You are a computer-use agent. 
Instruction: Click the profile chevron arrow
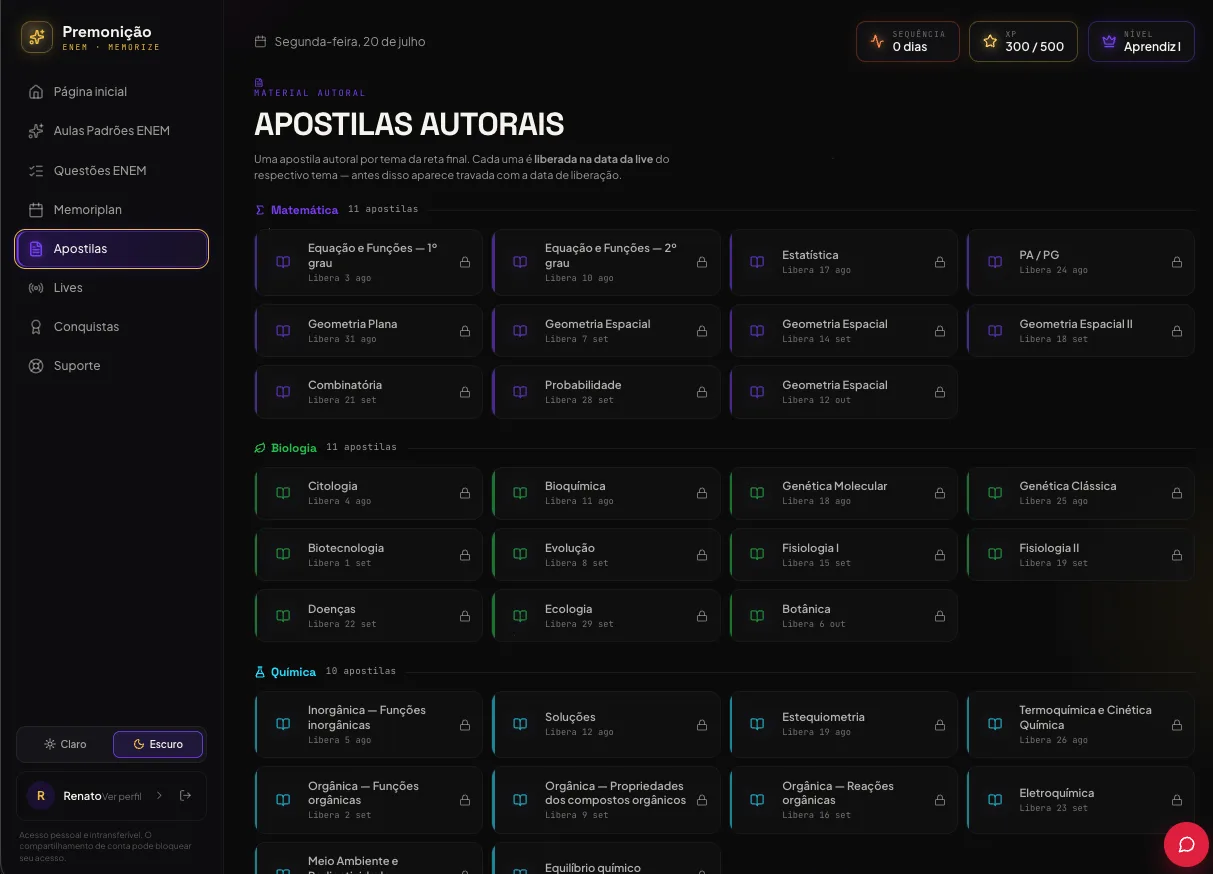click(159, 796)
